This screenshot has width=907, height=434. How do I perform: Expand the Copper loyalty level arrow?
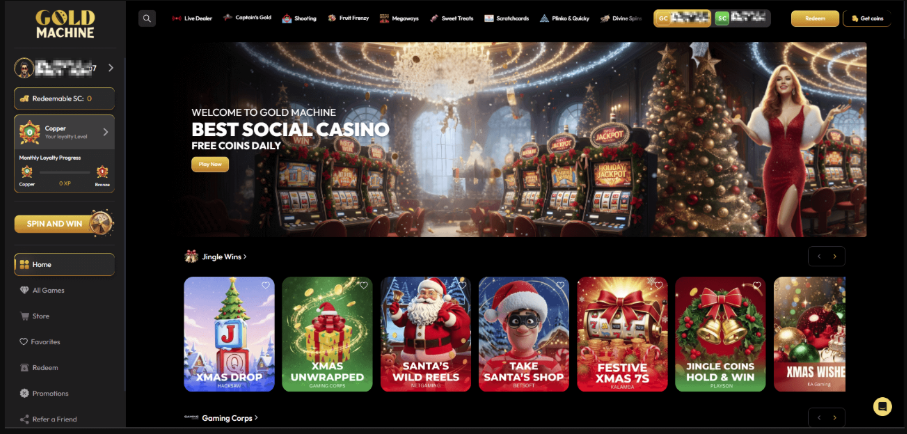coord(105,132)
